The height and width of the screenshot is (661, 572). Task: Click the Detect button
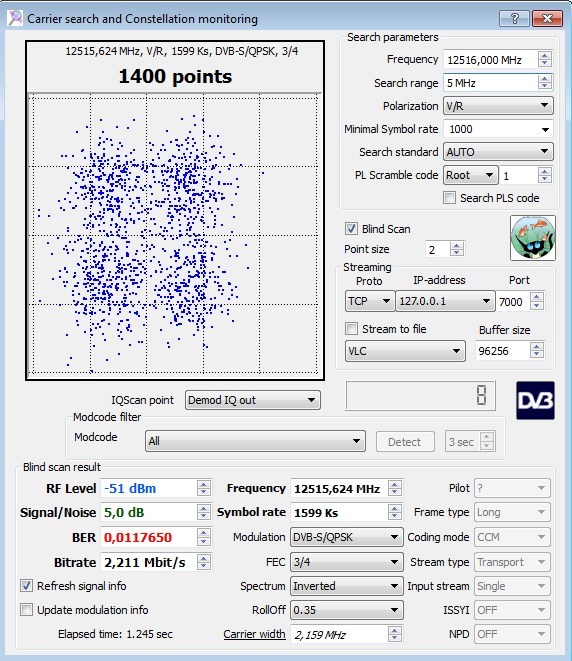tap(405, 442)
